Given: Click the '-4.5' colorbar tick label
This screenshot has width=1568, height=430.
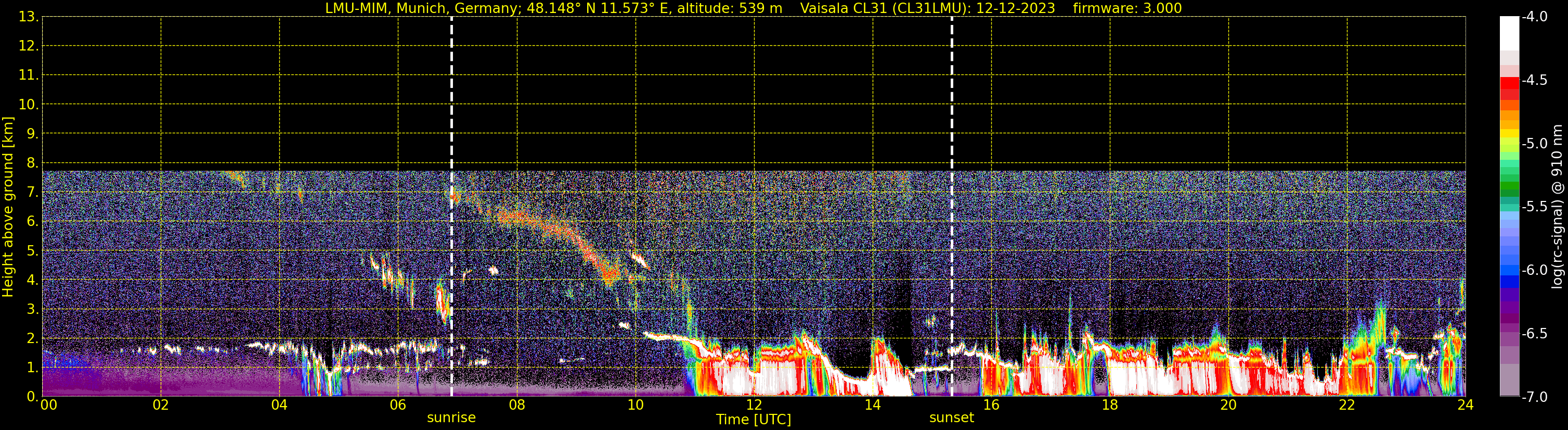Looking at the screenshot, I should [1534, 80].
